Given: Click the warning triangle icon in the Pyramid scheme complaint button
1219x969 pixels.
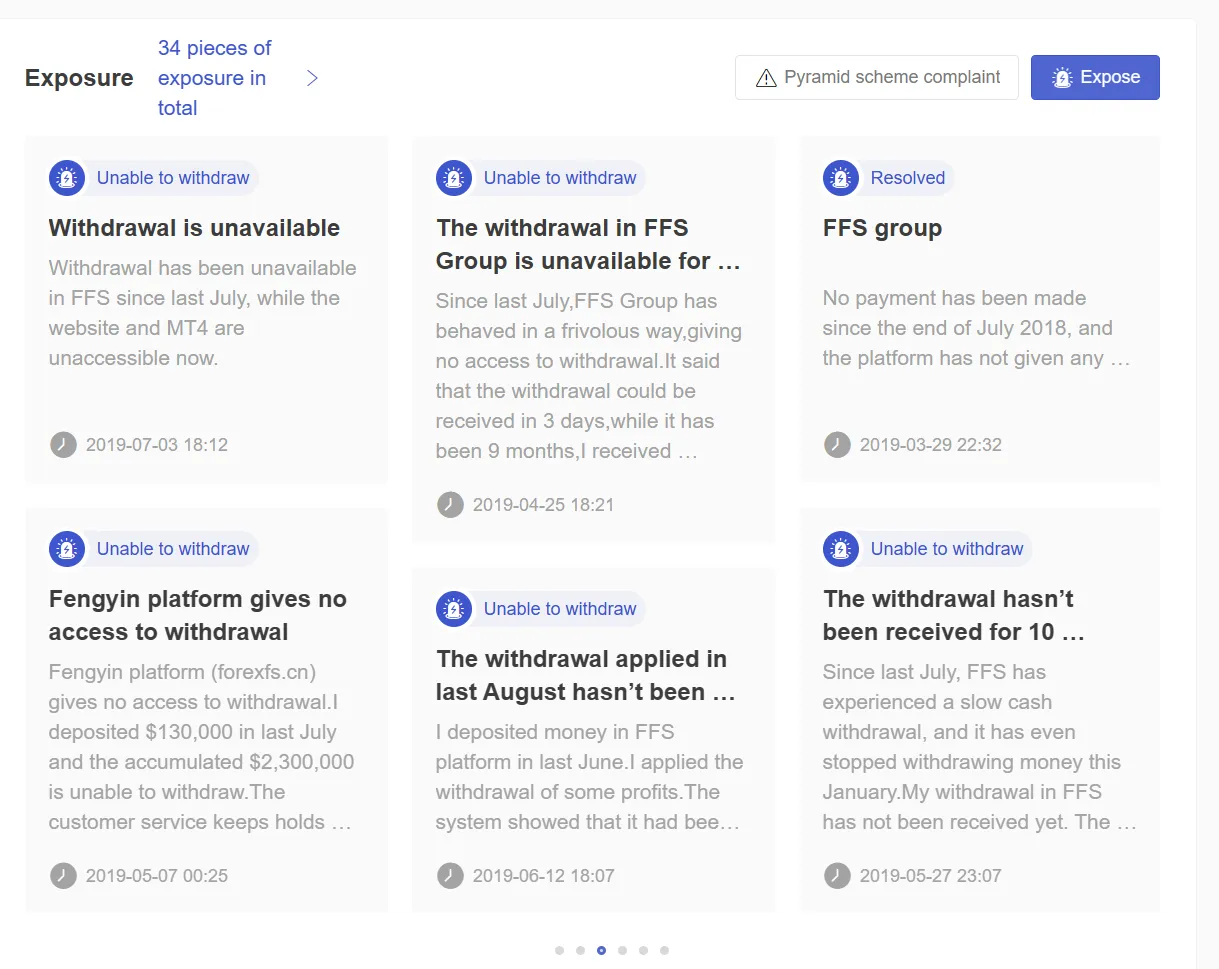Looking at the screenshot, I should (766, 78).
